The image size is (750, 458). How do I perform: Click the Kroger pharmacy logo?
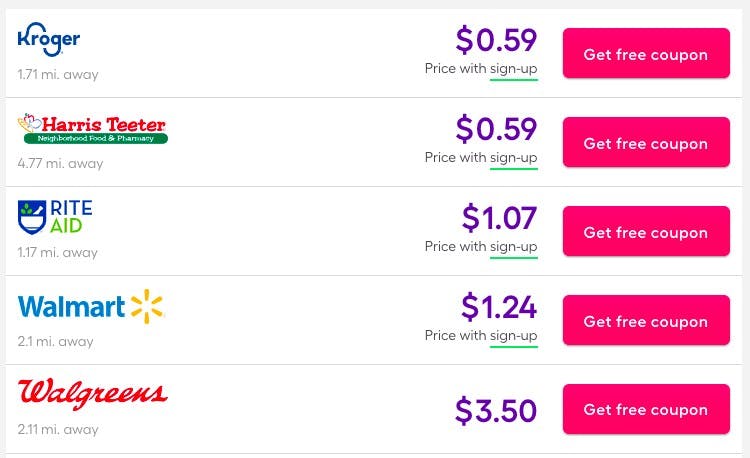[x=48, y=39]
